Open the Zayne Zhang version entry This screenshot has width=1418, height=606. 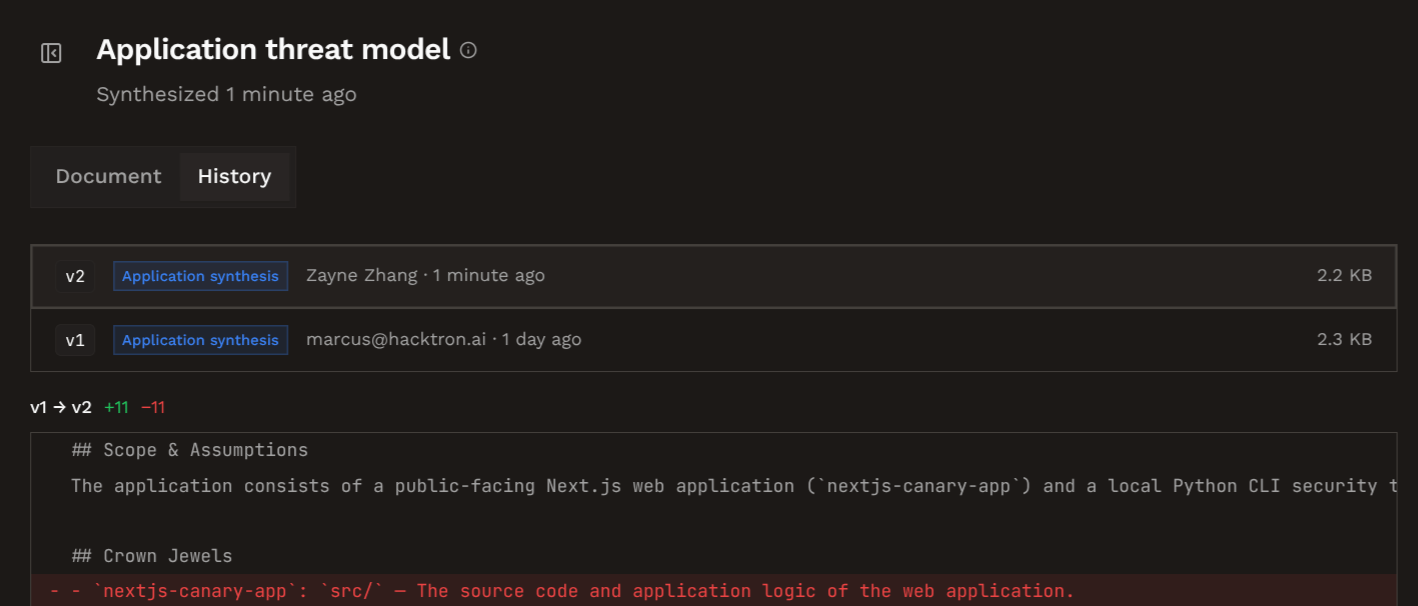(714, 276)
